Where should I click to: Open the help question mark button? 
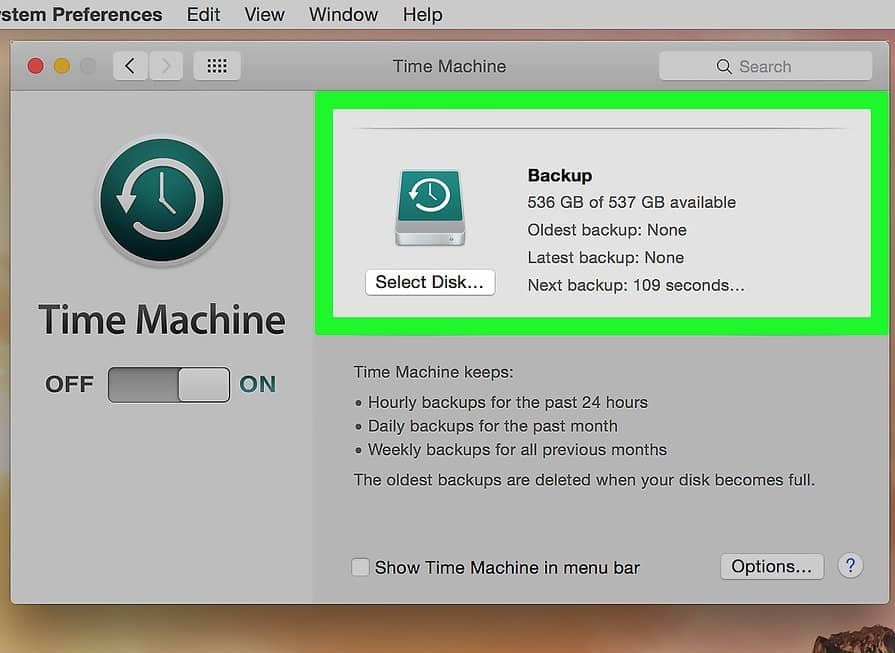[x=850, y=566]
